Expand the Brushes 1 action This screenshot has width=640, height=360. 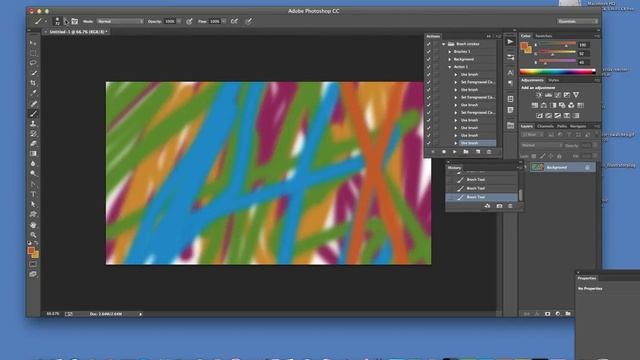pyautogui.click(x=450, y=52)
